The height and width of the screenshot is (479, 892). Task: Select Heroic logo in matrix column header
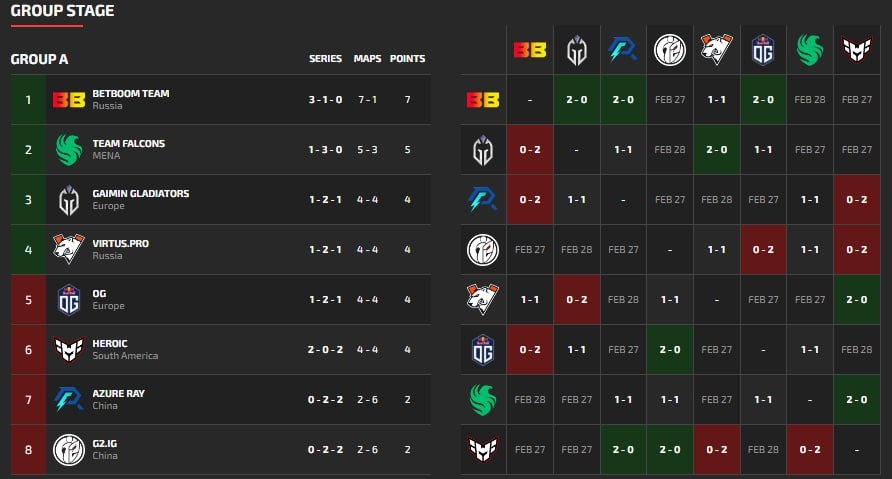[857, 50]
